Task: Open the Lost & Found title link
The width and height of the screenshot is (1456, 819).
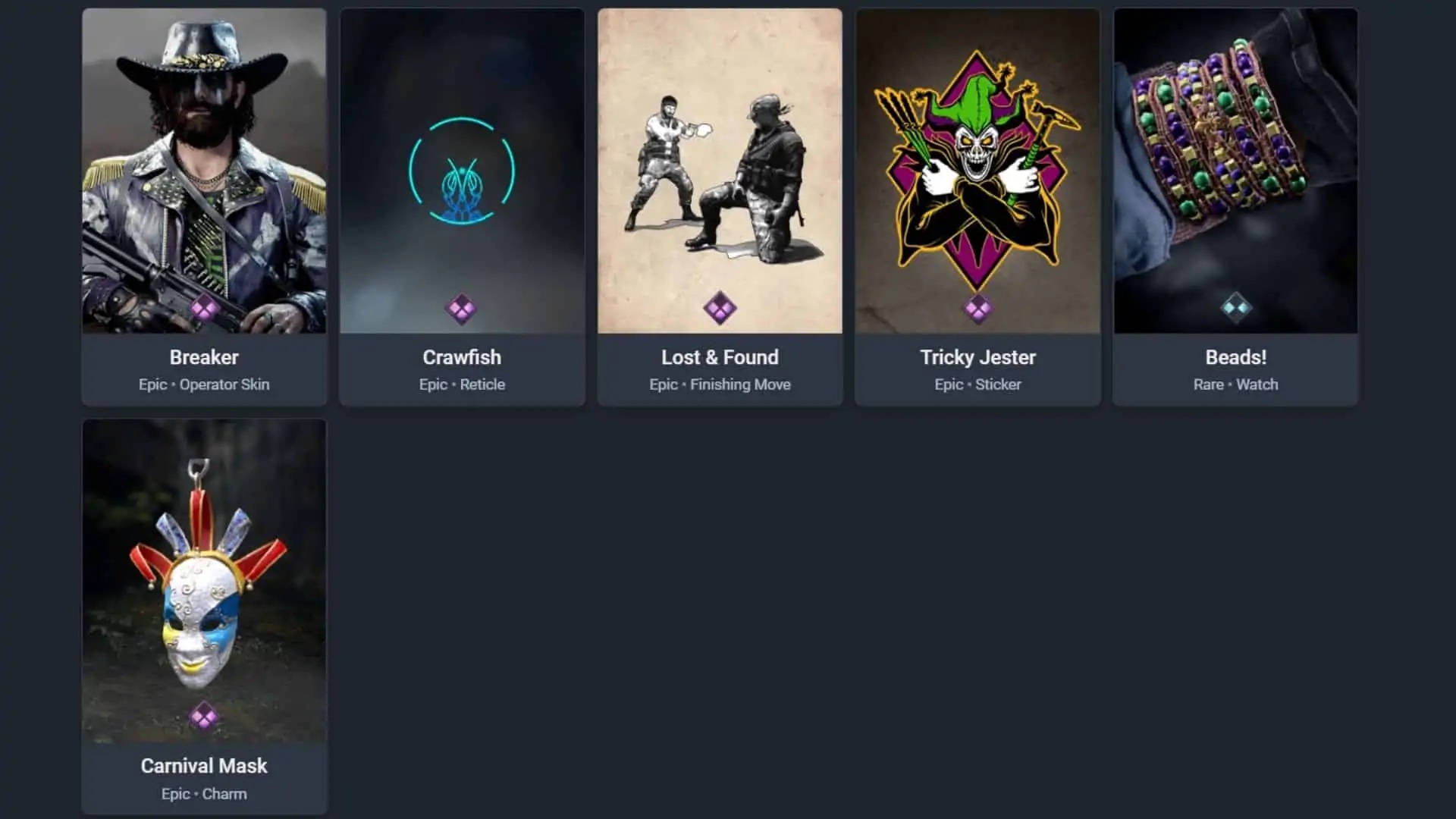Action: pyautogui.click(x=720, y=357)
